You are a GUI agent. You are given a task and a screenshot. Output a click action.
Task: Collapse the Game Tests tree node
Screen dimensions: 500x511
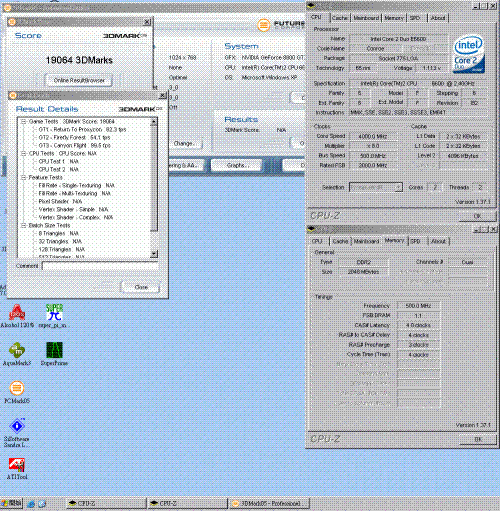tap(23, 122)
